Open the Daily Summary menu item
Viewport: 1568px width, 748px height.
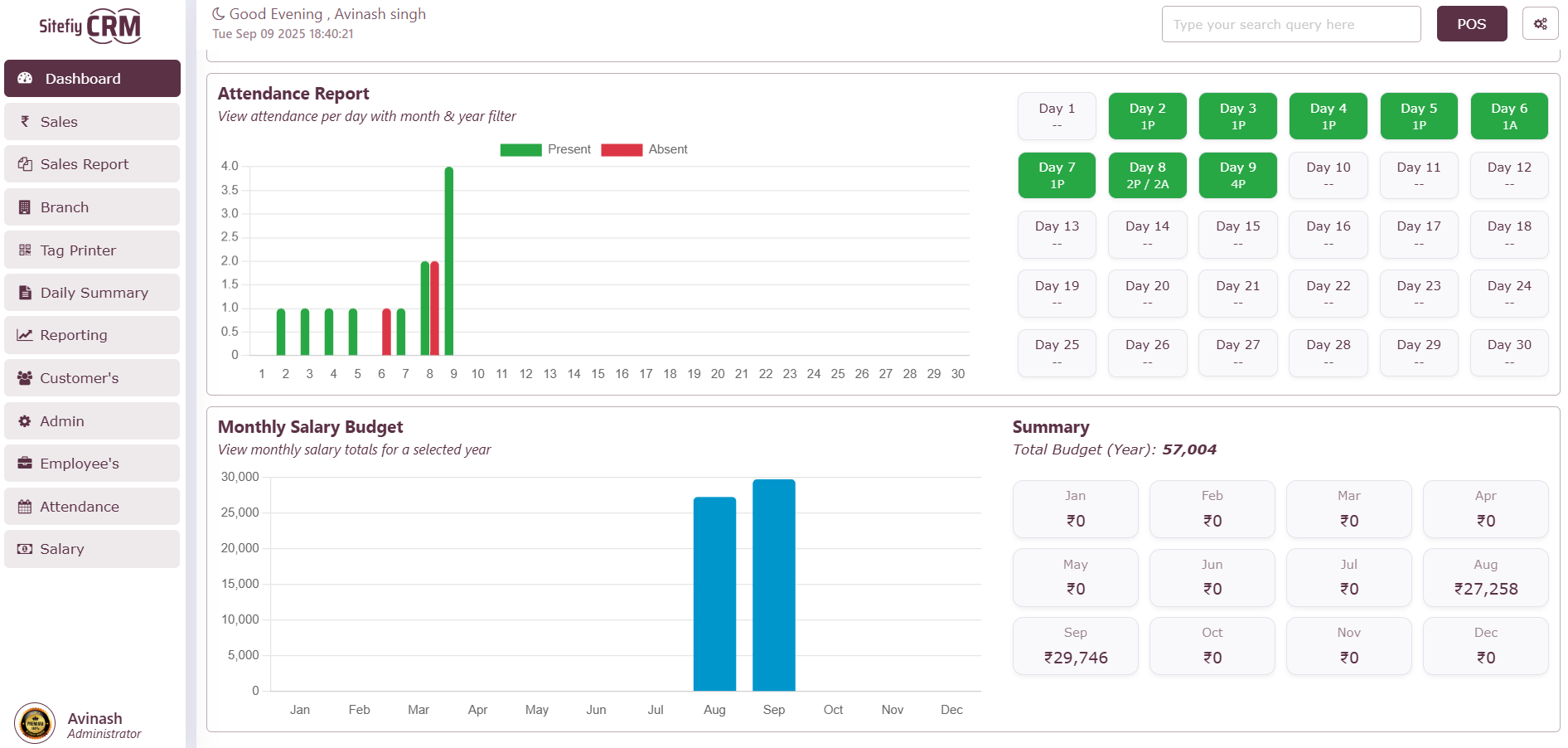[92, 293]
